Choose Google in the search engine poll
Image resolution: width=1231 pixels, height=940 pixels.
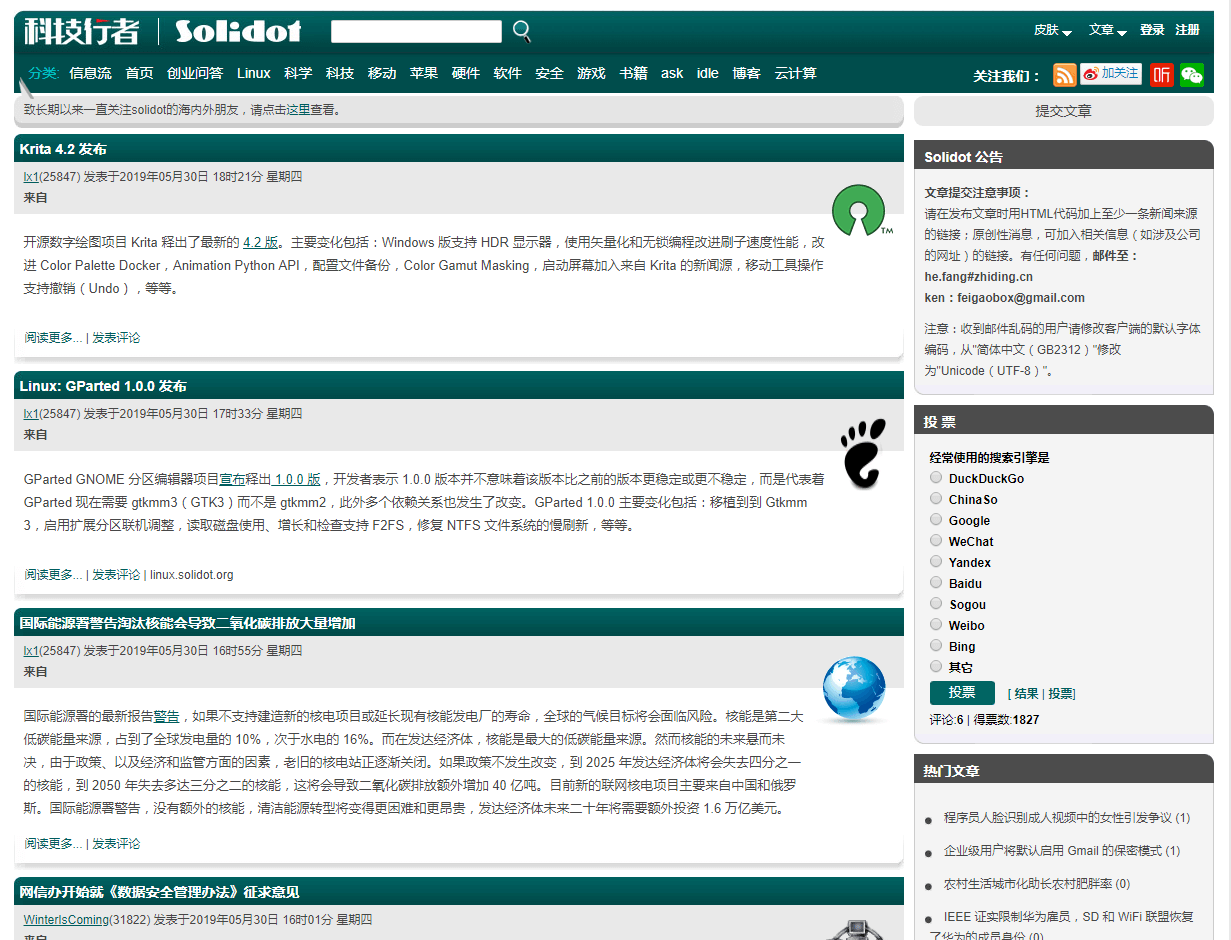(x=936, y=520)
